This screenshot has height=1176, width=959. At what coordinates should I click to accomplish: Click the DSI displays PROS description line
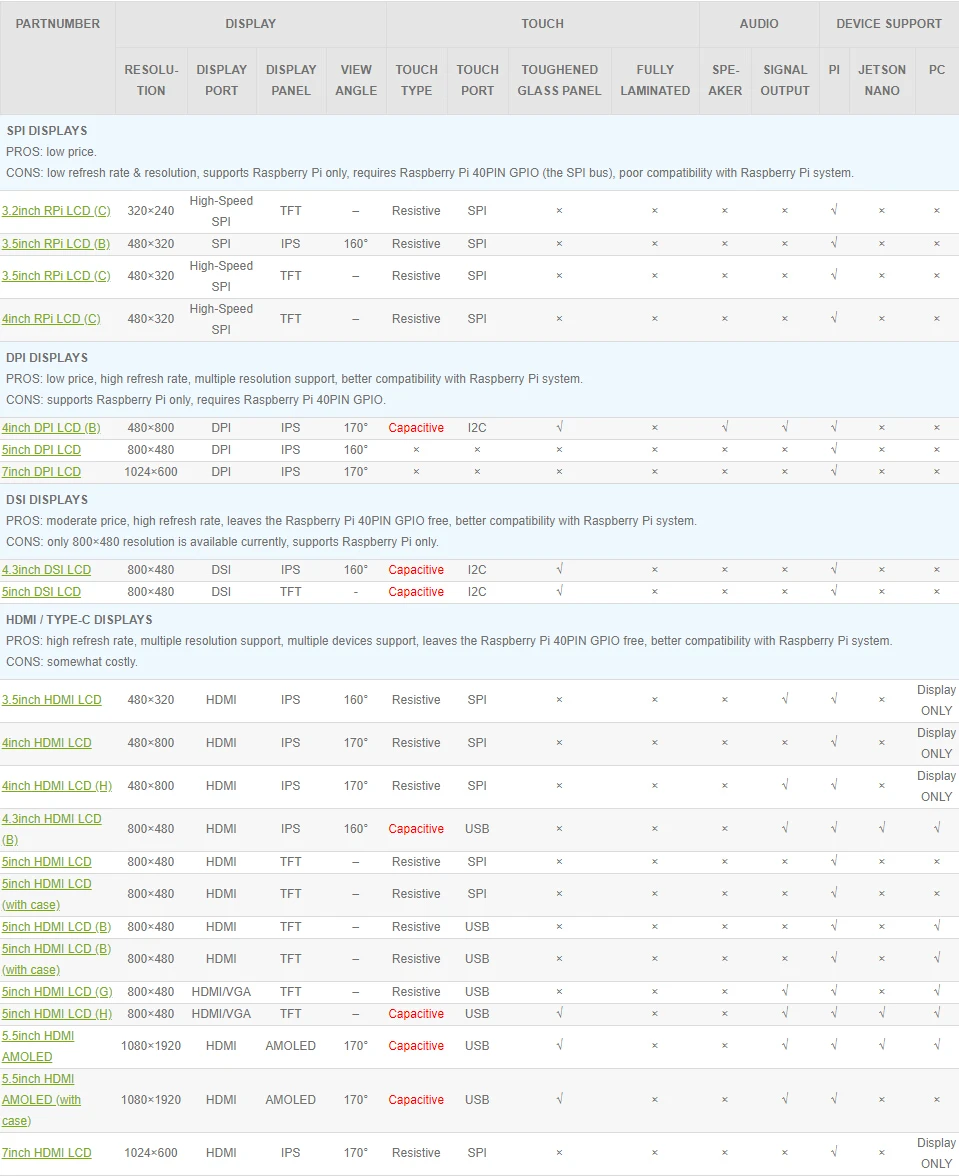tap(352, 520)
